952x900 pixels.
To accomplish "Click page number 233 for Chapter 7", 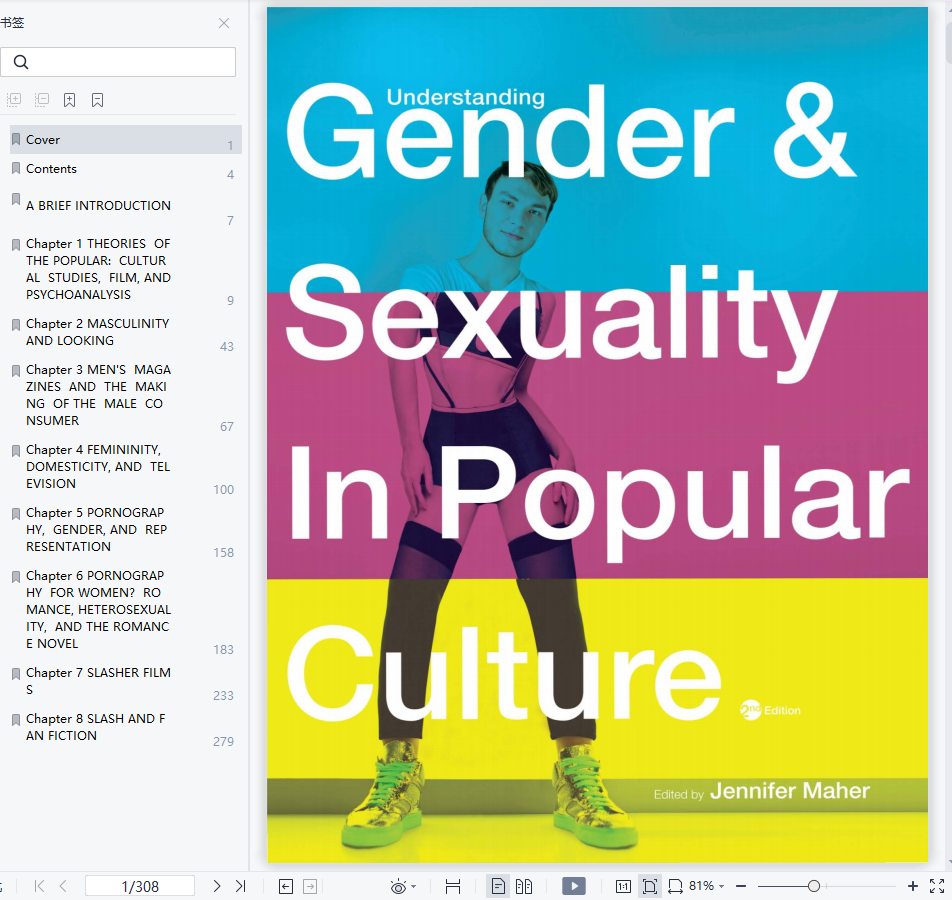I will coord(223,696).
